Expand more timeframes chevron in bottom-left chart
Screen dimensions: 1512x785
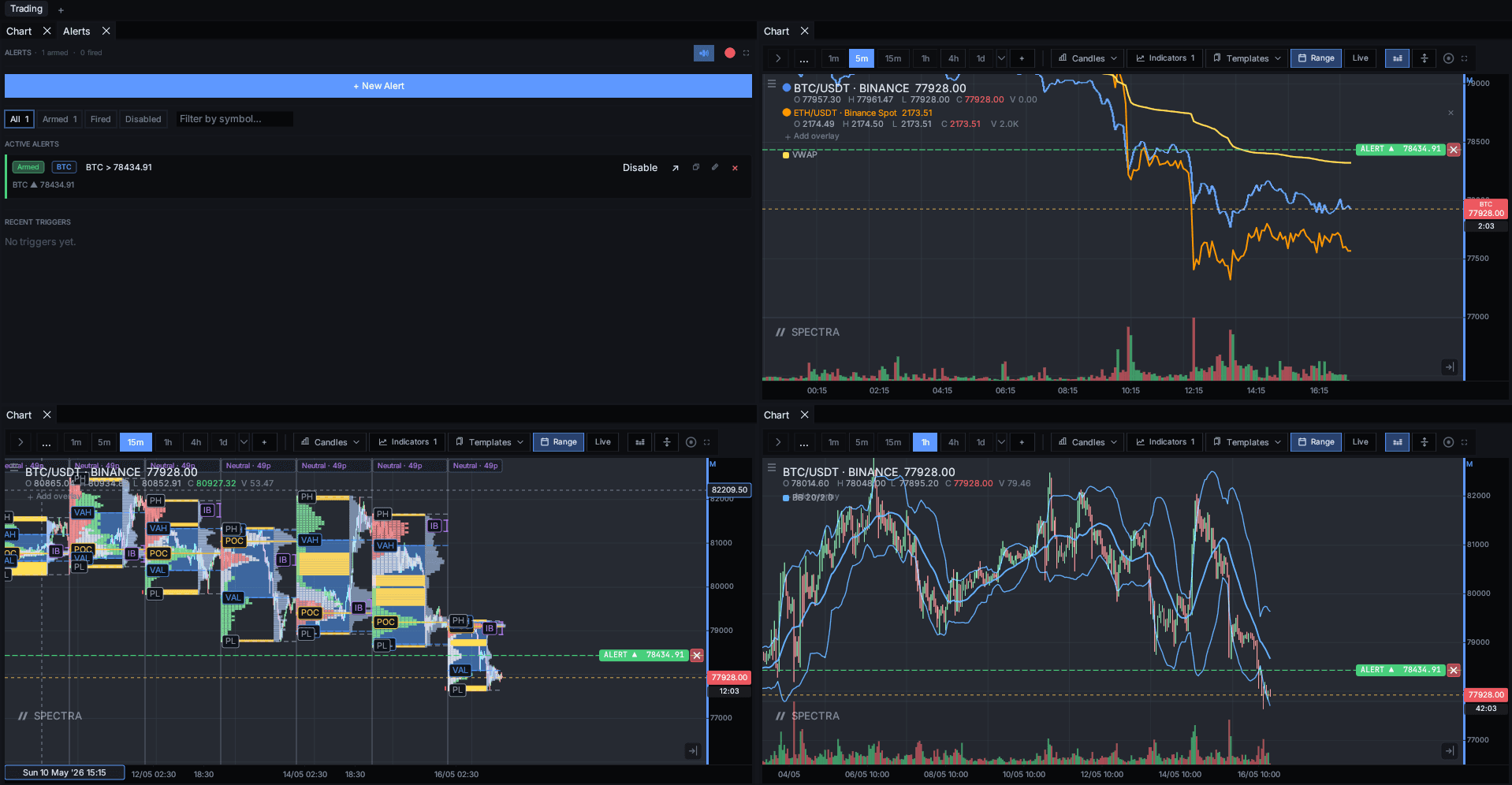(244, 442)
